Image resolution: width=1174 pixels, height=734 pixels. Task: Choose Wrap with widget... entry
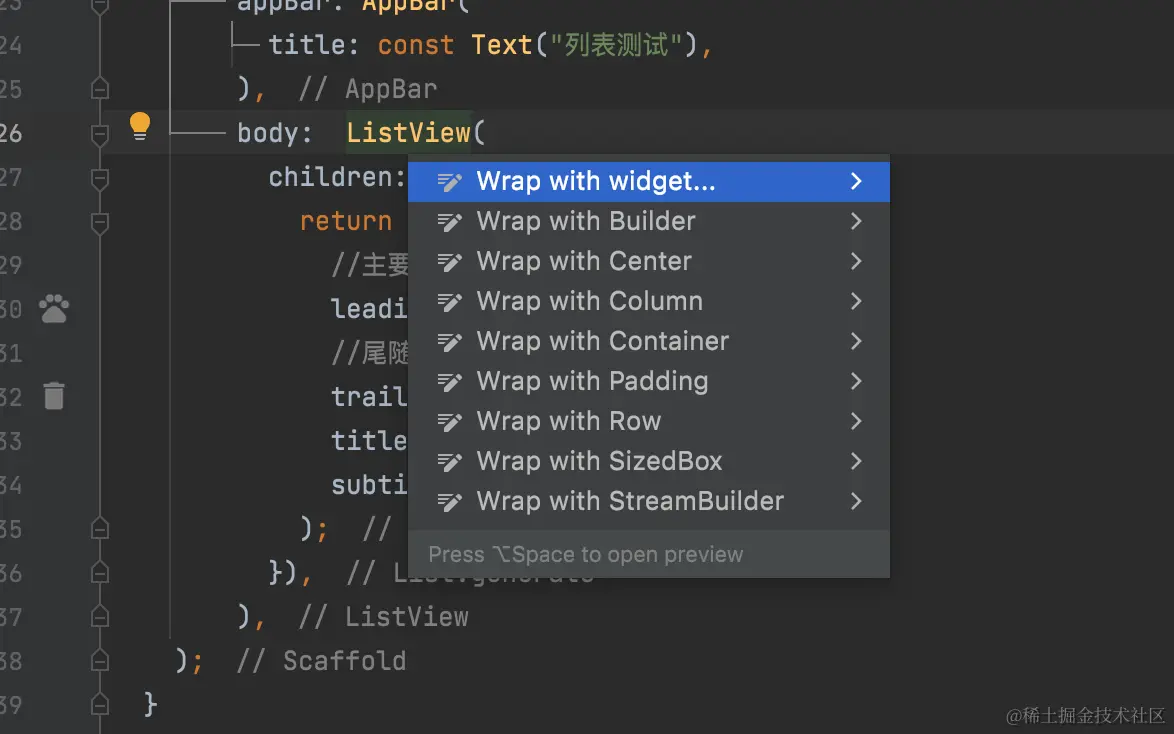pos(596,182)
